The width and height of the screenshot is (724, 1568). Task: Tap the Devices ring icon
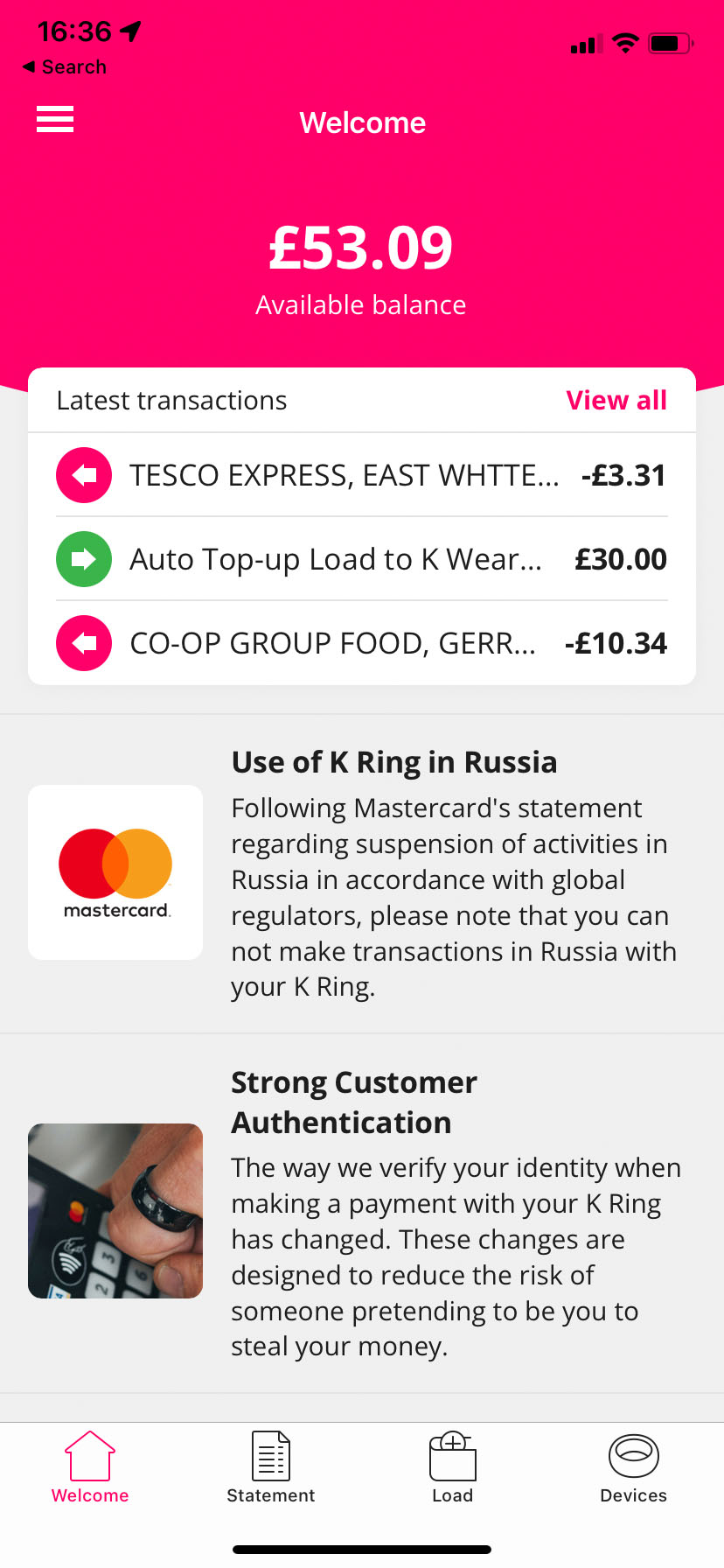[633, 1457]
